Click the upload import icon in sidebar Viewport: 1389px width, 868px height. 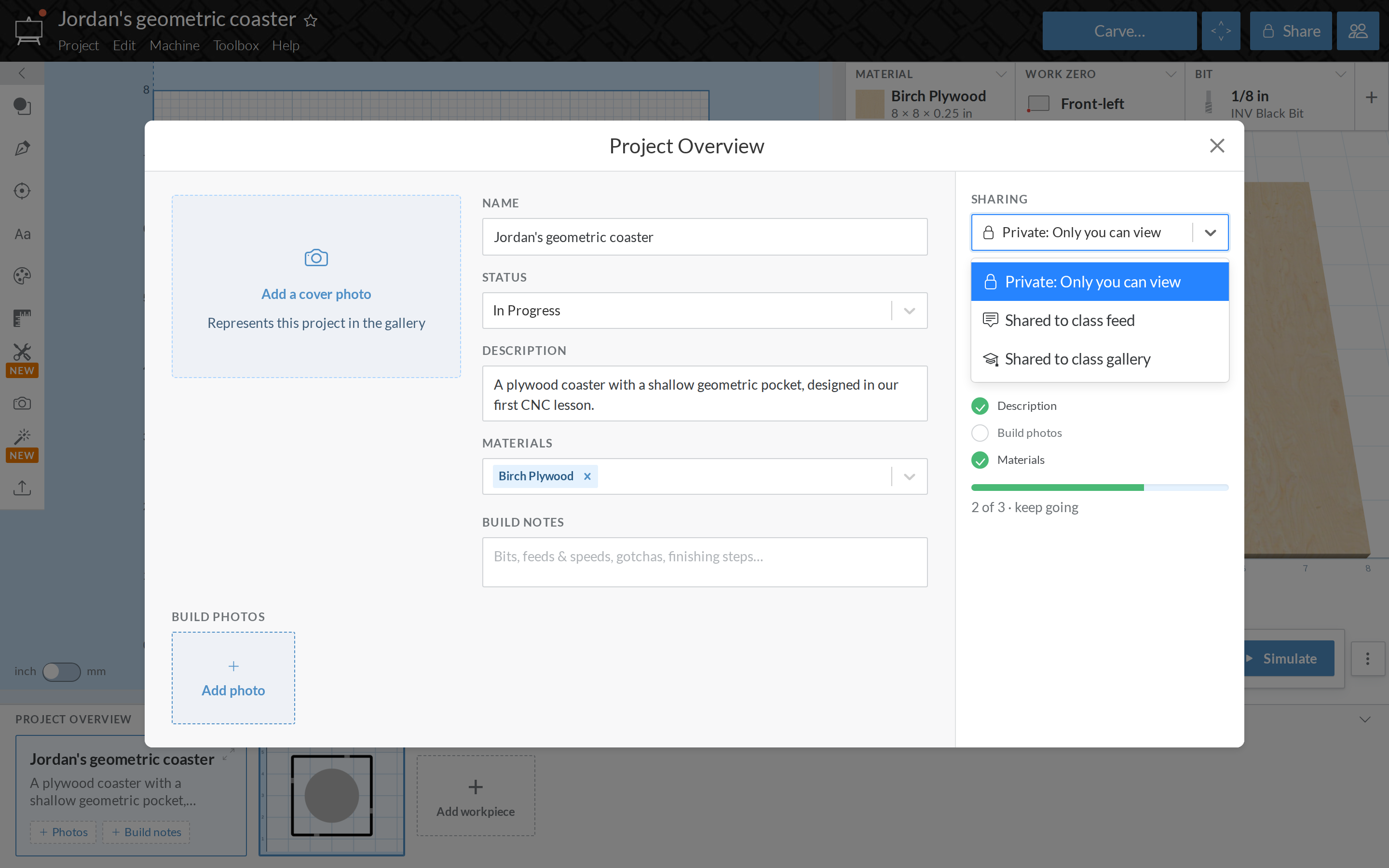pyautogui.click(x=22, y=488)
